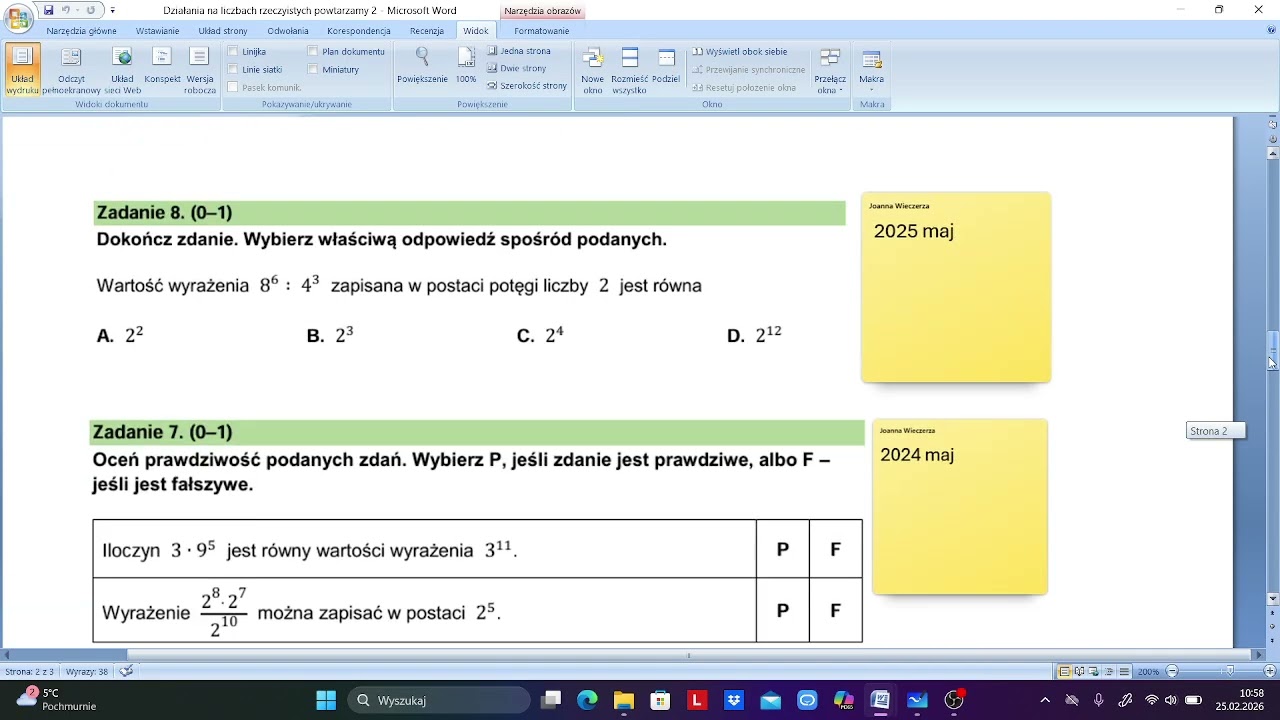Screen dimensions: 1280x720
Task: Open Microsoft Edge from the taskbar
Action: pyautogui.click(x=587, y=700)
